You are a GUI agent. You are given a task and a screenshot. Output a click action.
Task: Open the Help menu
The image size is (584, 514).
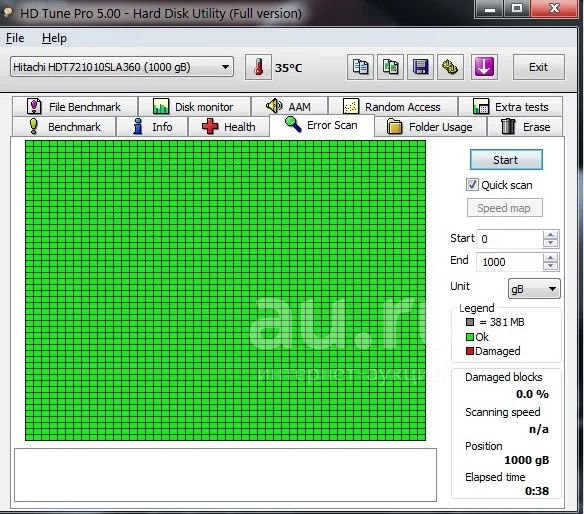click(54, 38)
